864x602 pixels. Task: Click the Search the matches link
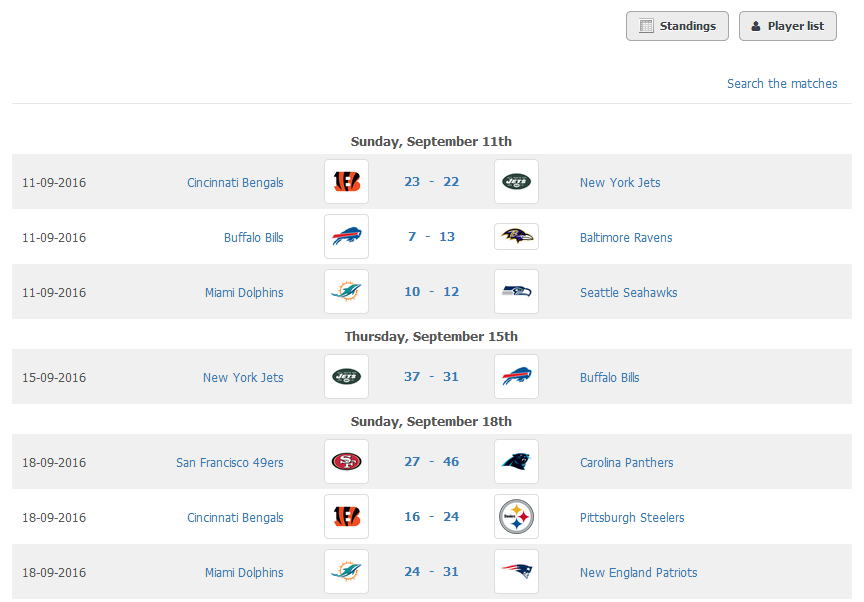point(782,84)
